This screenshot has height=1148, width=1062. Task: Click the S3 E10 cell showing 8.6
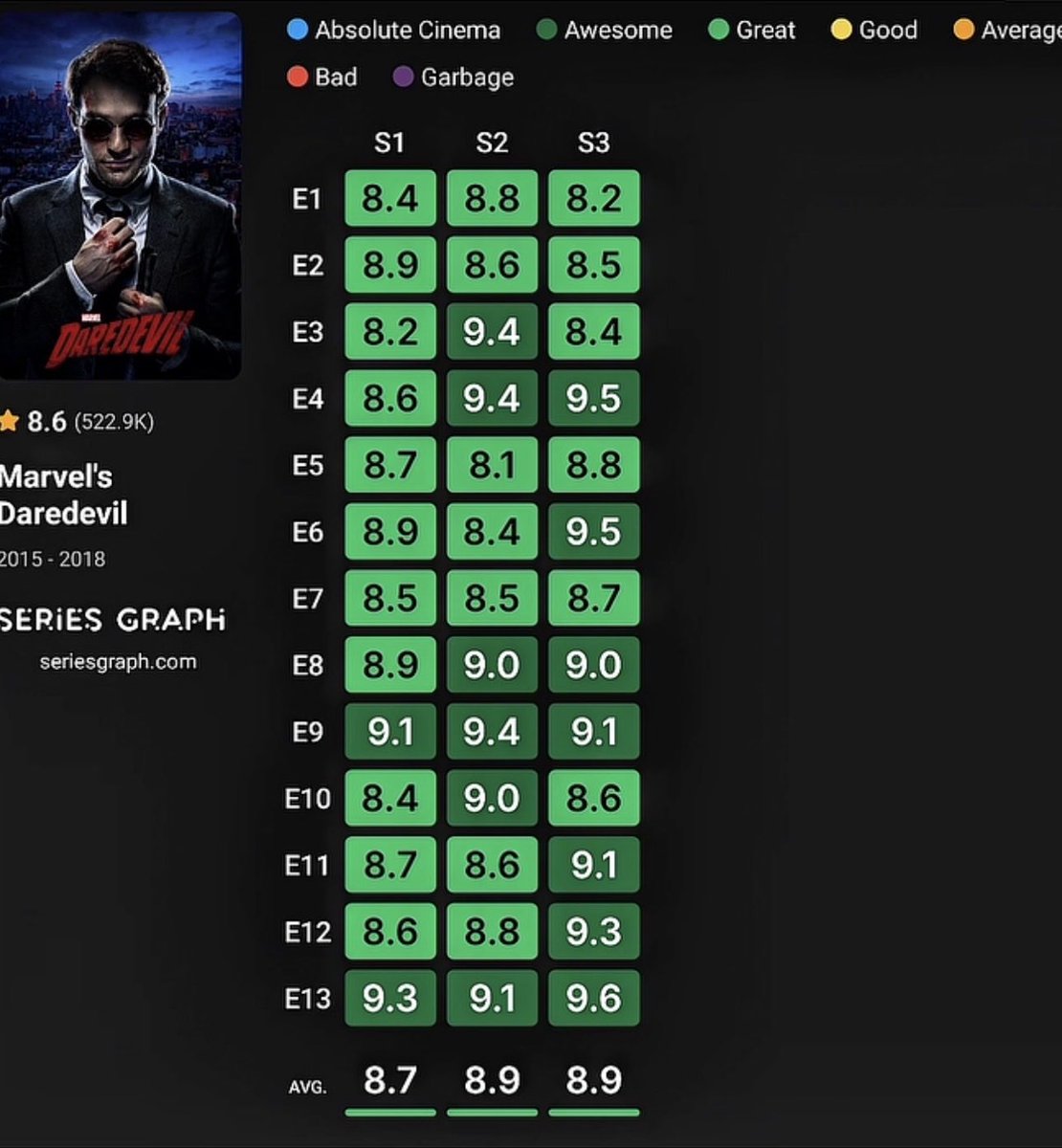coord(594,798)
